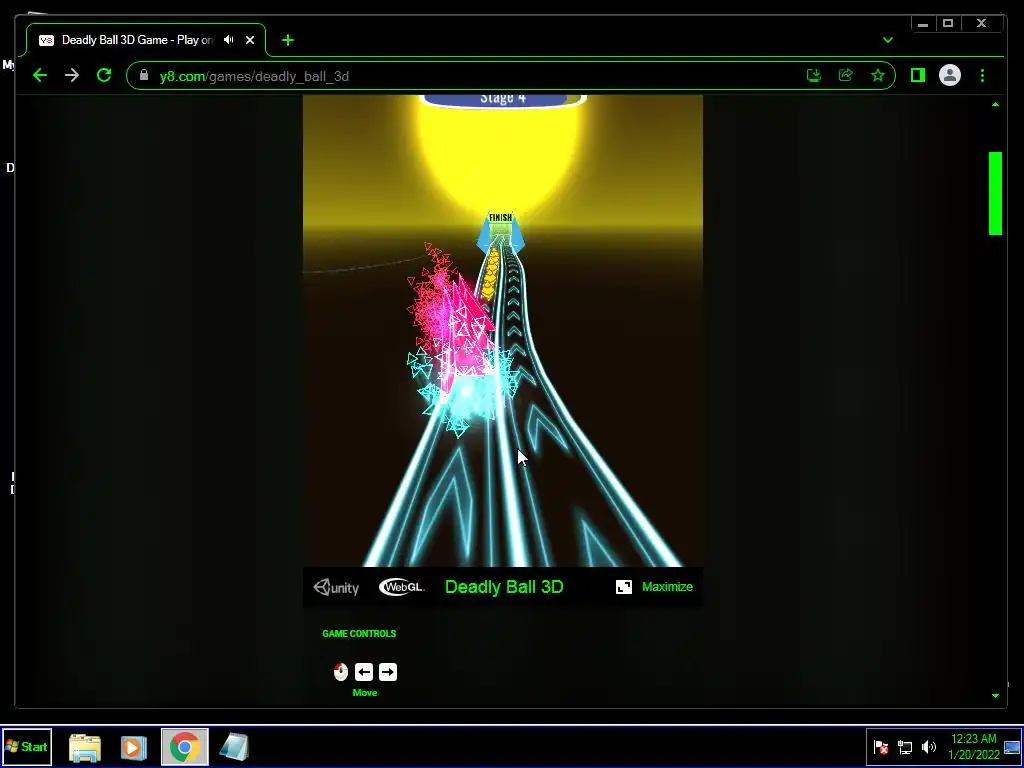The image size is (1024, 768).
Task: Click the page scrollbar down arrow
Action: tap(995, 696)
